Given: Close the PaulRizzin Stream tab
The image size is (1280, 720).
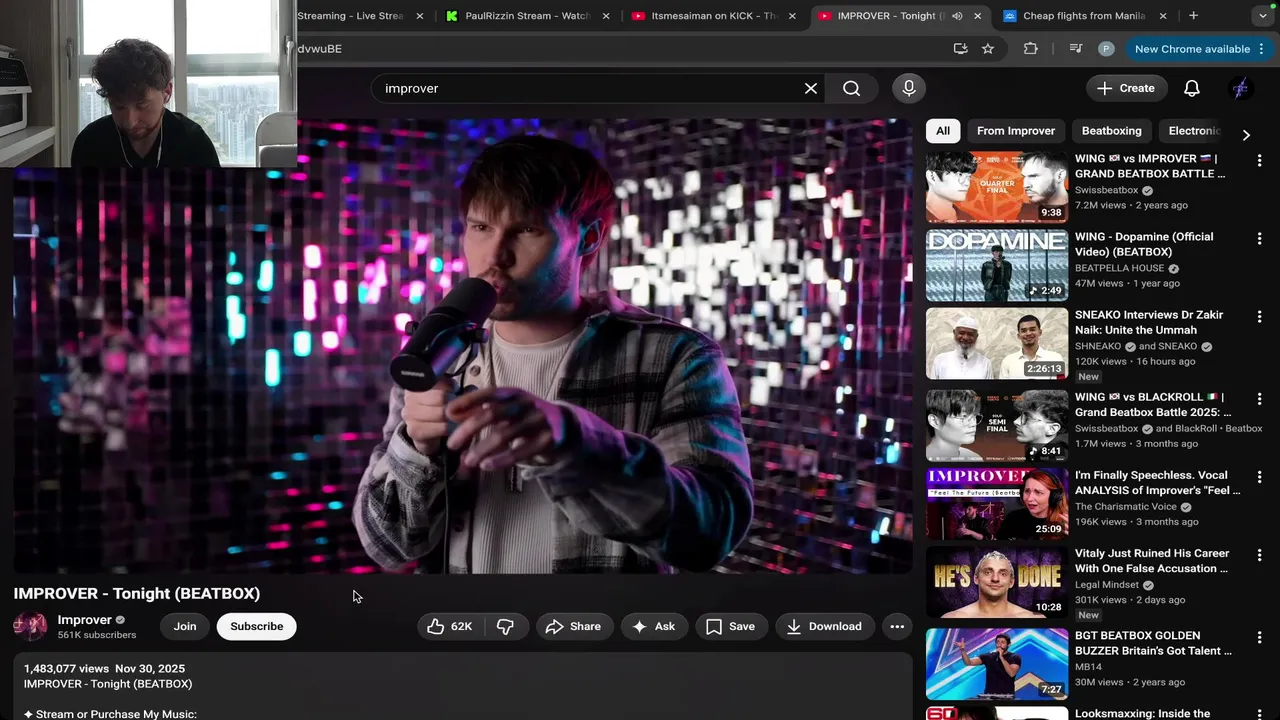Looking at the screenshot, I should pos(606,16).
